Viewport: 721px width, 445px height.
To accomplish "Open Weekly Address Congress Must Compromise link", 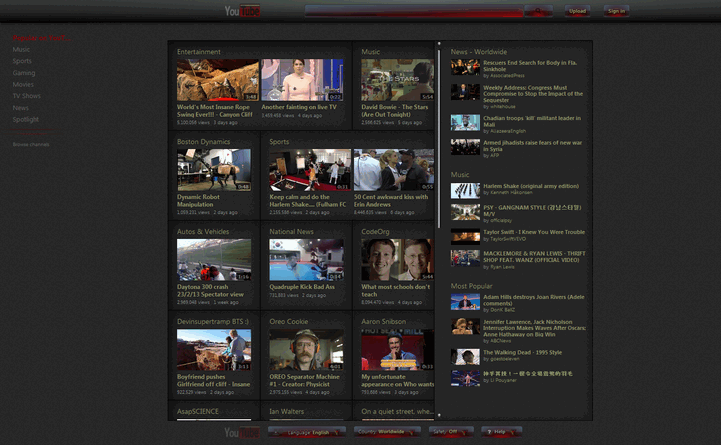I will pos(533,94).
